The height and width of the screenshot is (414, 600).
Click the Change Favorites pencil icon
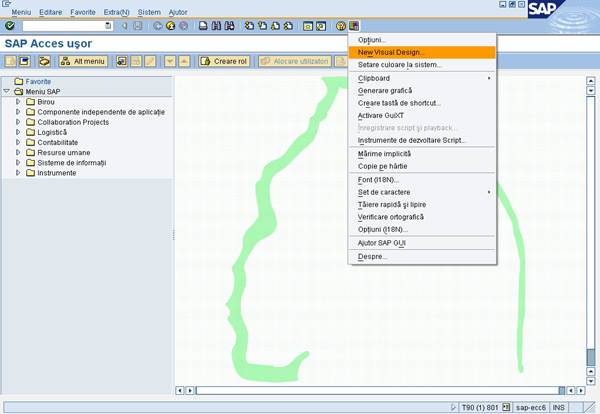pyautogui.click(x=150, y=61)
